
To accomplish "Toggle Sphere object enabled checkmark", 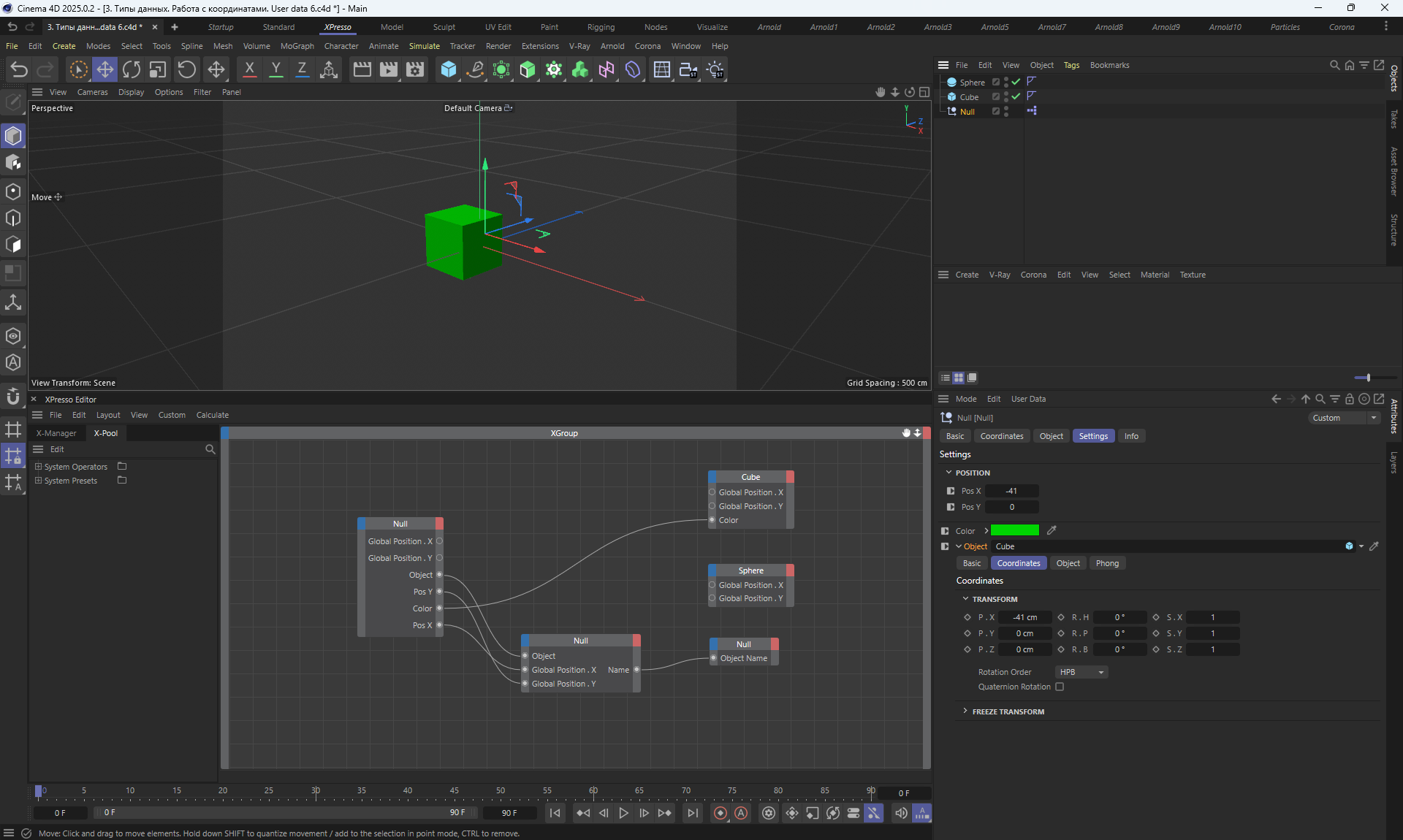I will point(1016,82).
